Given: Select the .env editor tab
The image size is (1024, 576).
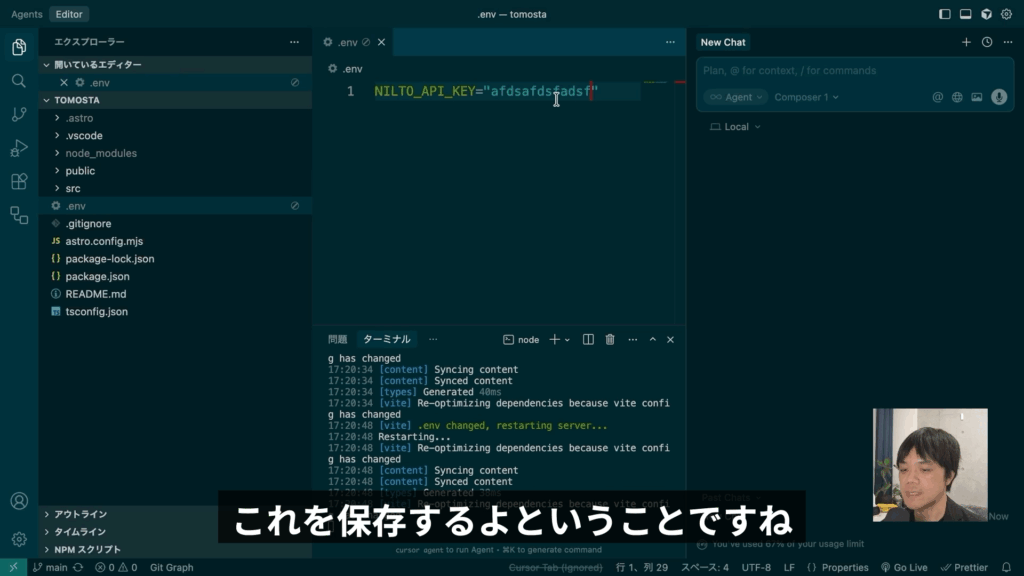Looking at the screenshot, I should click(x=347, y=42).
